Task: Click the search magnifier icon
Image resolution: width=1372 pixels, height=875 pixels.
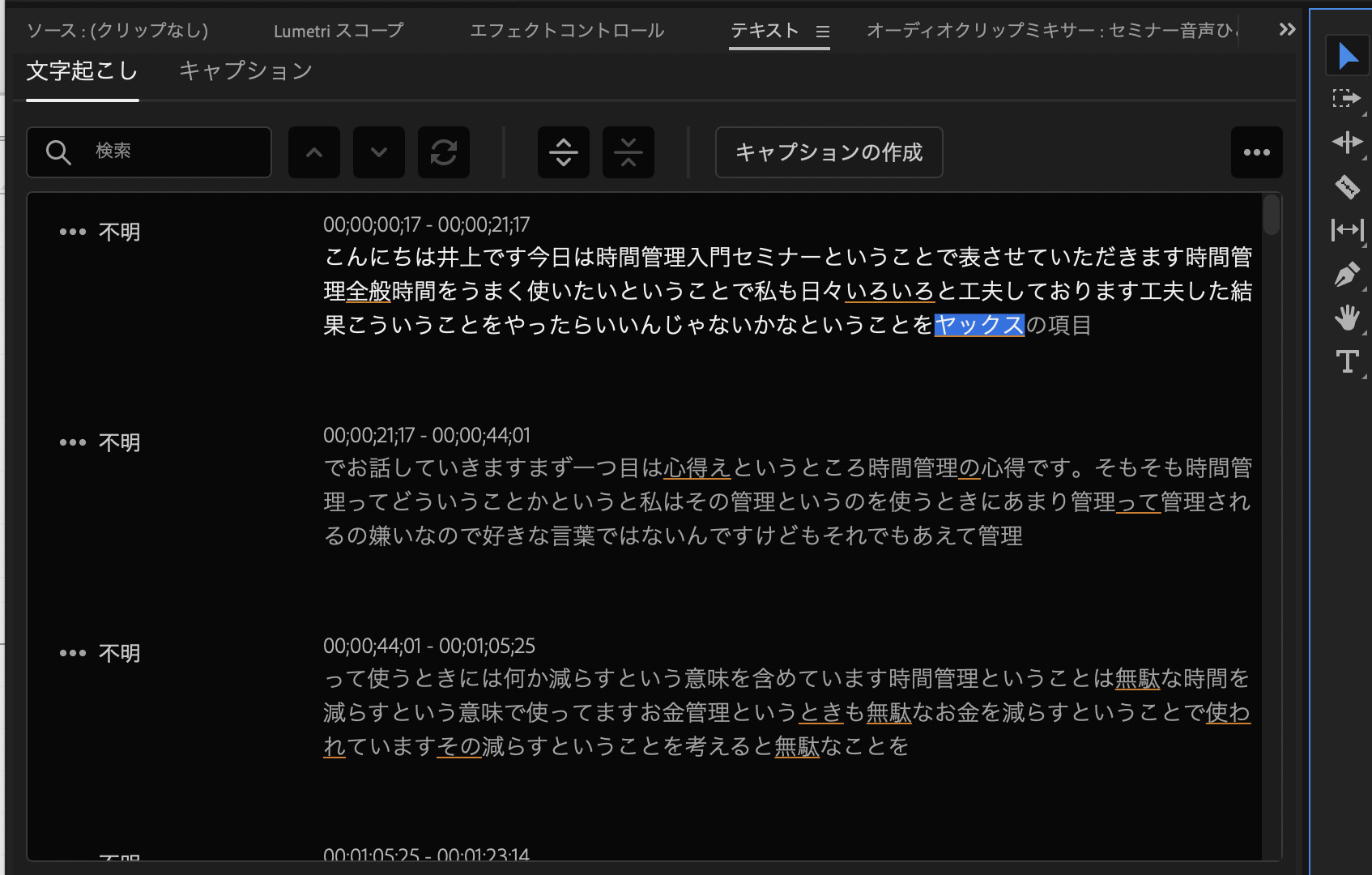Action: click(x=58, y=152)
